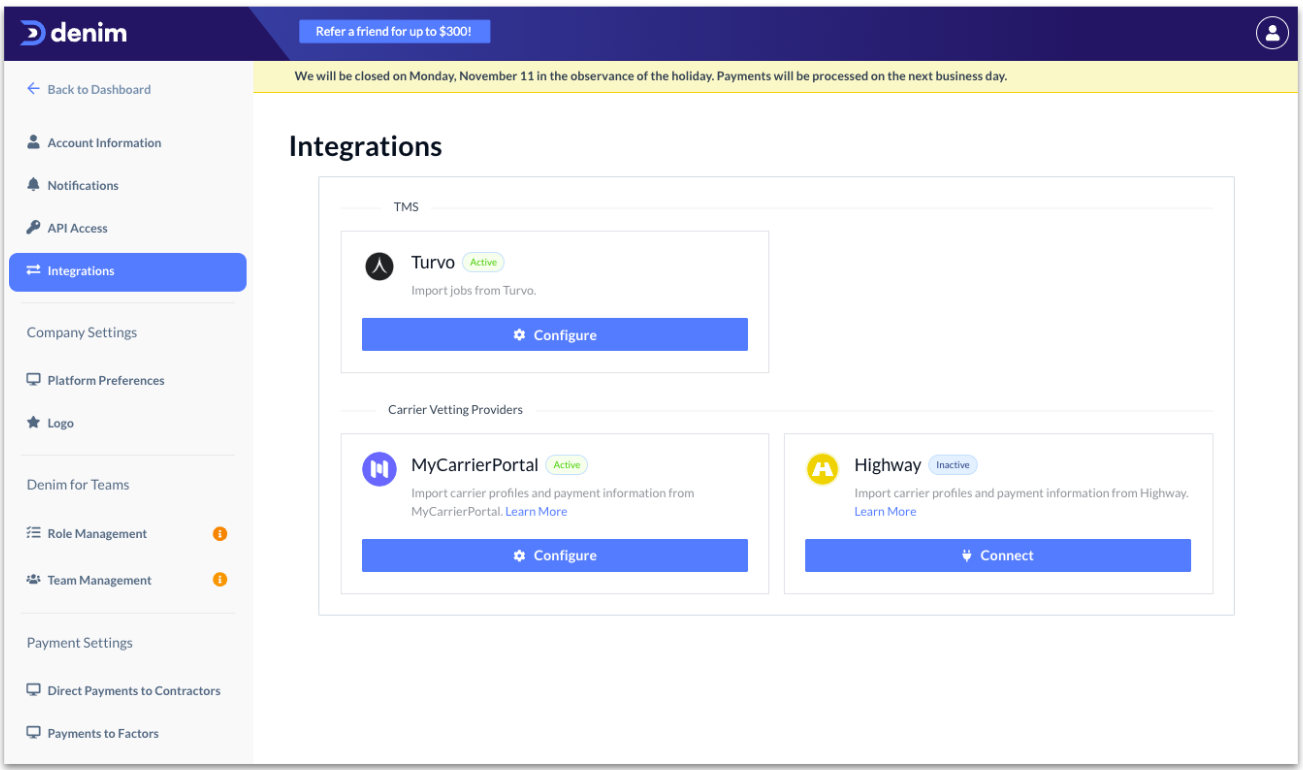Image resolution: width=1303 pixels, height=770 pixels.
Task: Click the holiday closure notice banner
Action: click(x=776, y=76)
